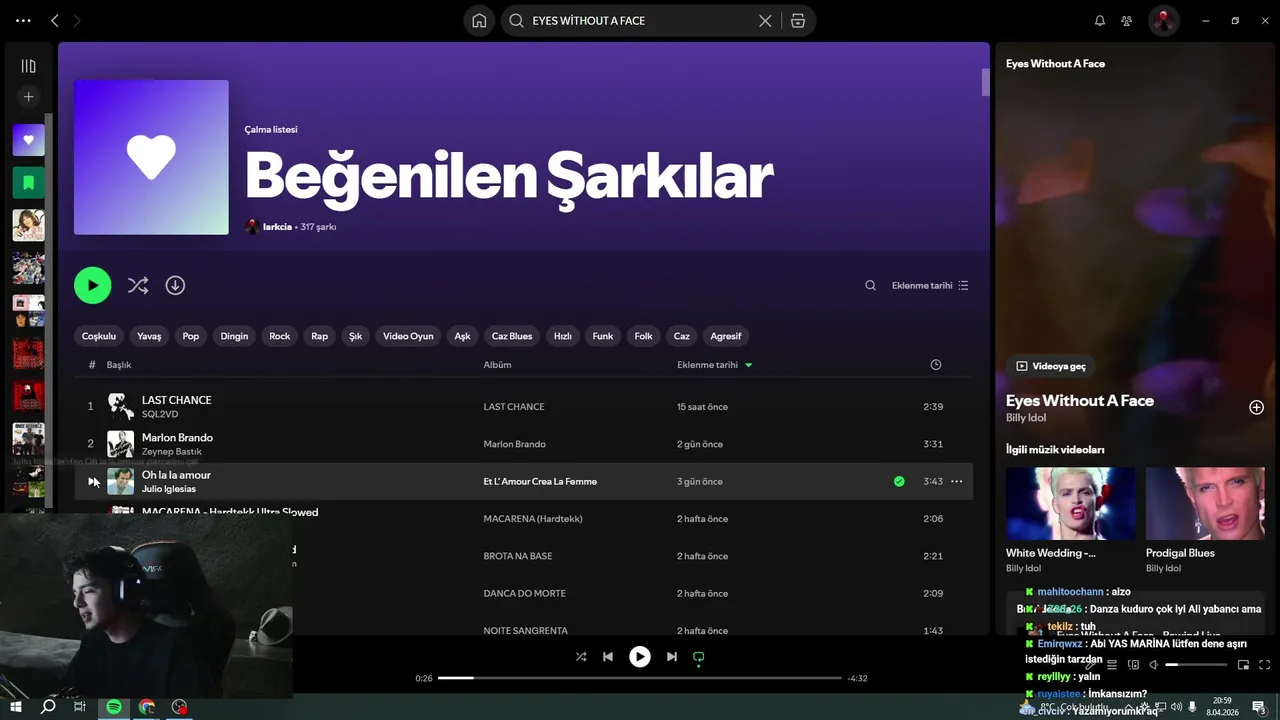Open connect to a device icon
The height and width of the screenshot is (720, 1280).
click(x=1134, y=665)
